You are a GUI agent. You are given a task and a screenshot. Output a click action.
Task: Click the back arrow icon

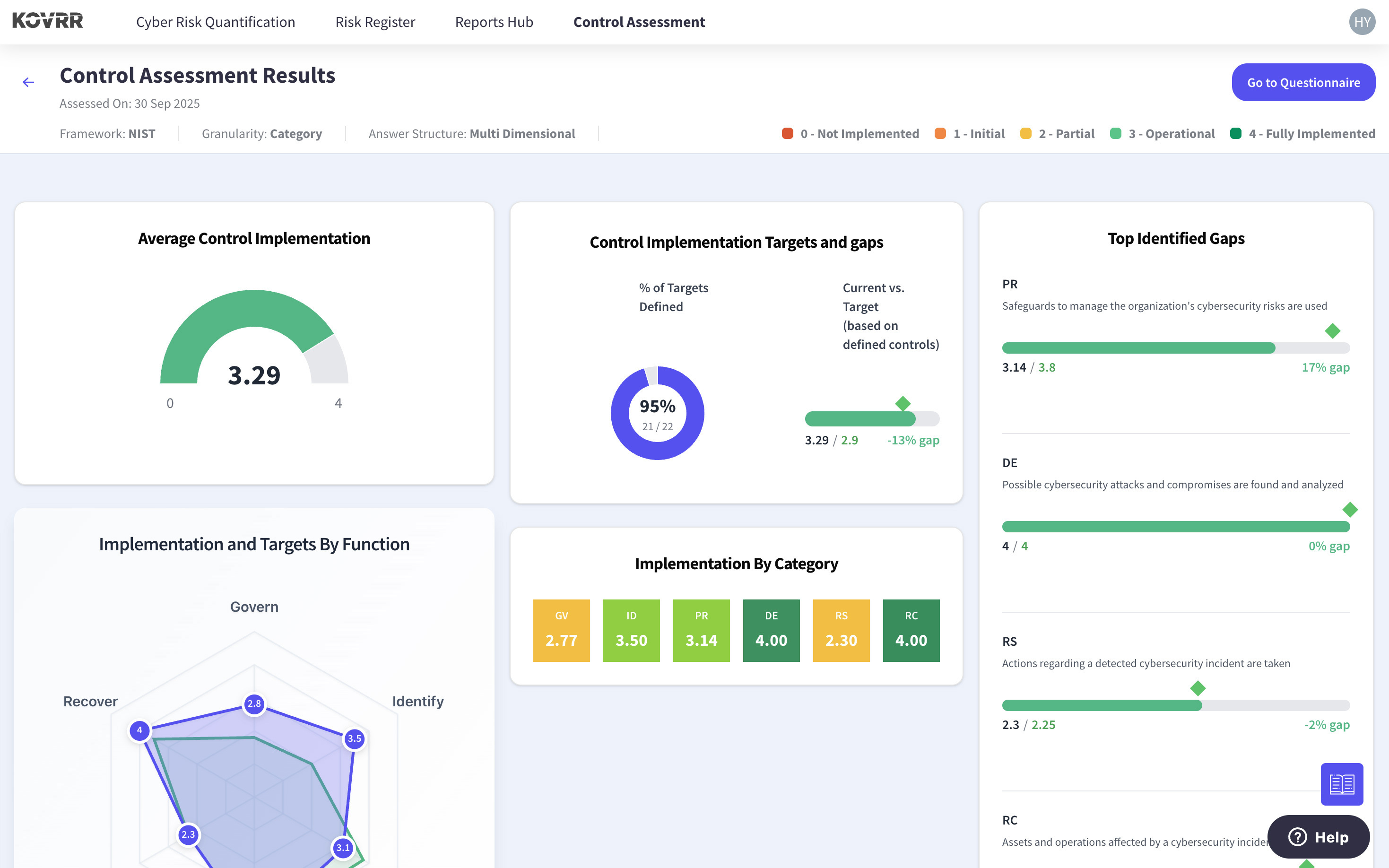point(28,83)
